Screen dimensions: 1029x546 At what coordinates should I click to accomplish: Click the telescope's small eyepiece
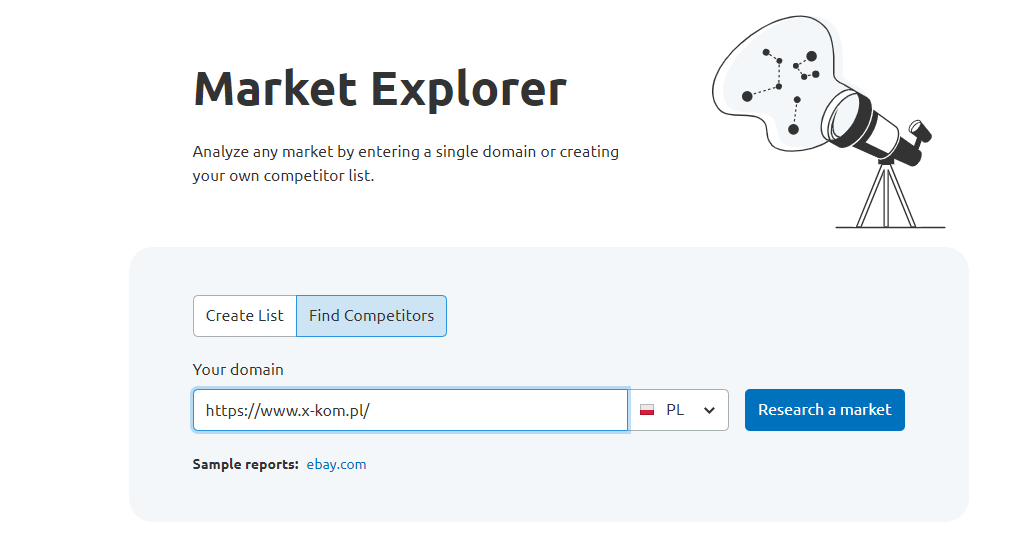pos(920,129)
